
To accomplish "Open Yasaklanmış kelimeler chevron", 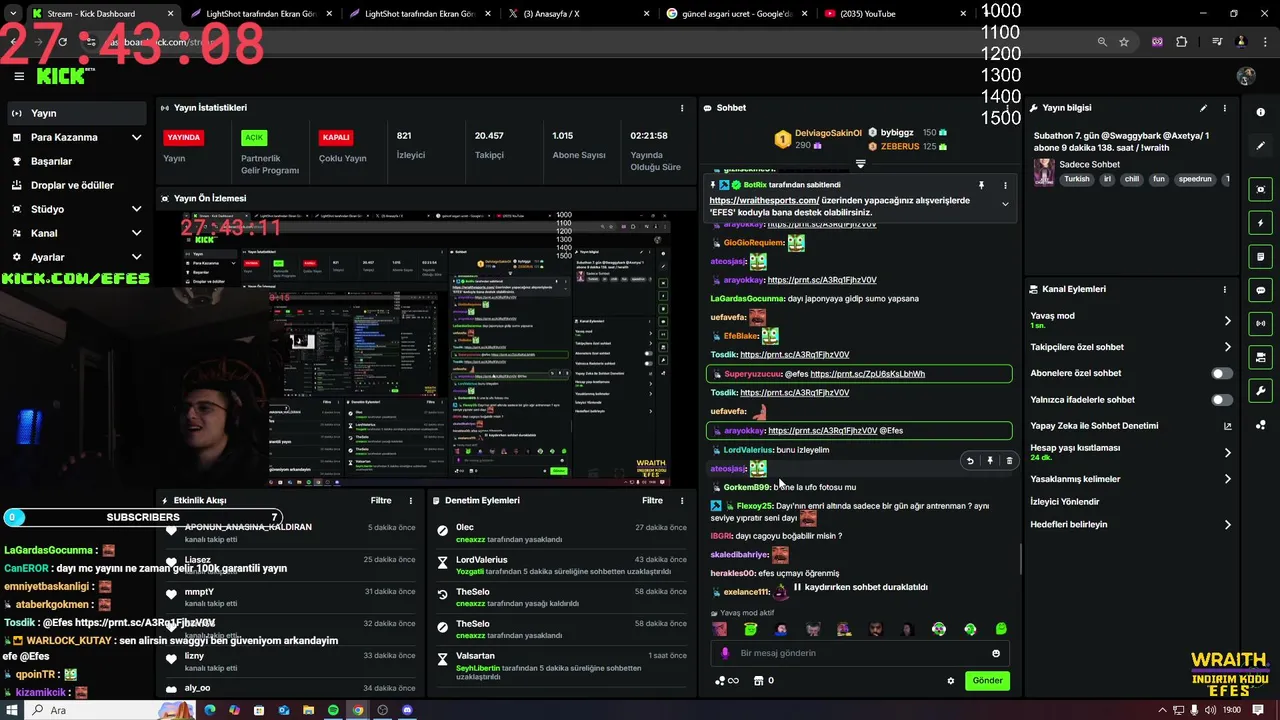I will point(1228,479).
